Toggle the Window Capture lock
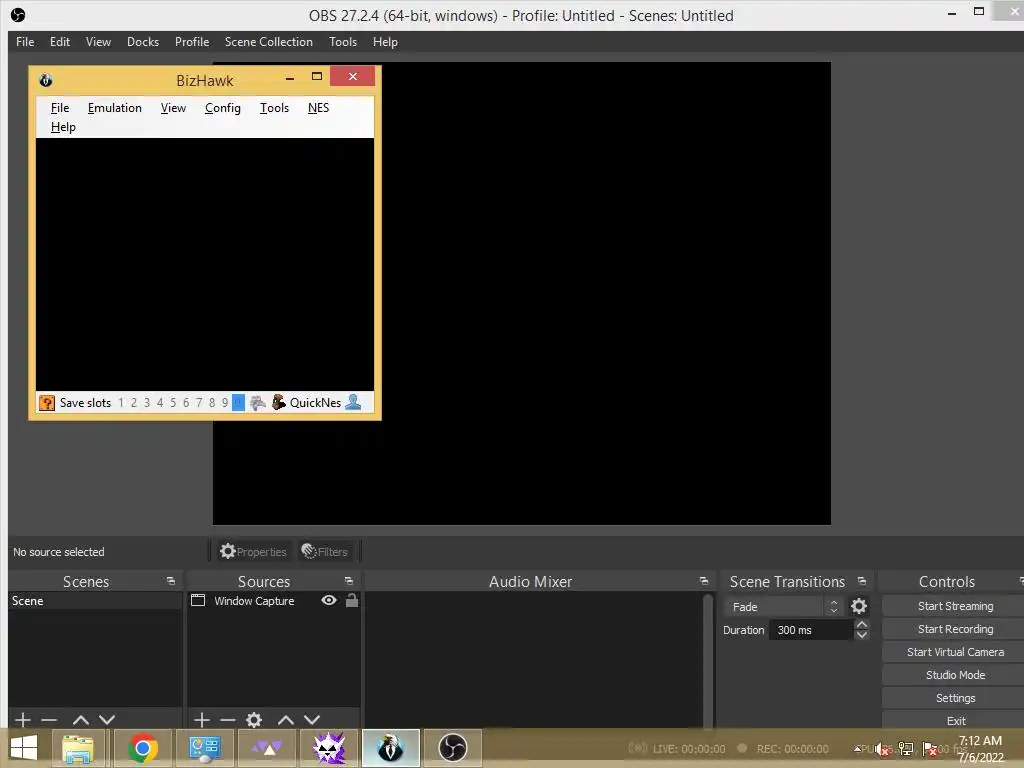The image size is (1024, 768). [x=351, y=600]
